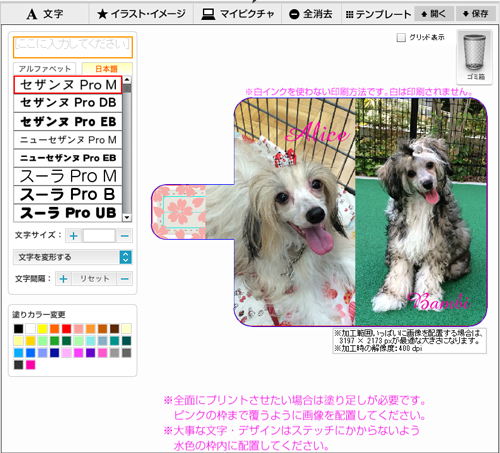This screenshot has height=453, width=500.
Task: Click 全消去 to clear everything
Action: pos(311,14)
